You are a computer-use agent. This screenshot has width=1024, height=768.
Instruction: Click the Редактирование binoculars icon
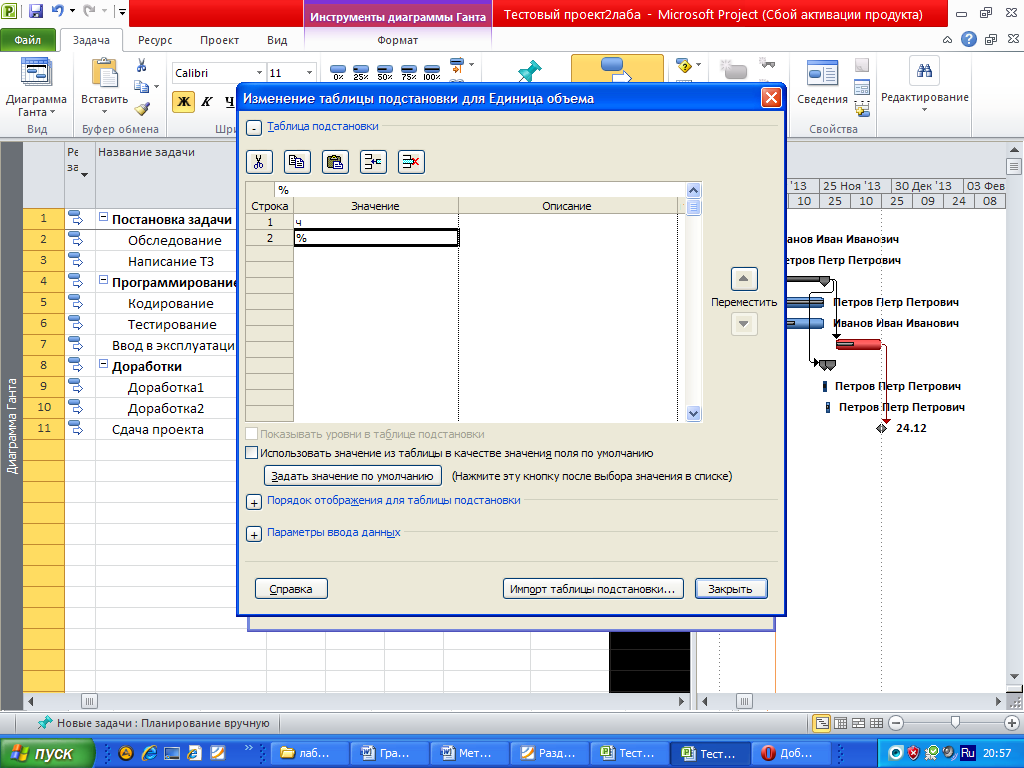[x=924, y=71]
